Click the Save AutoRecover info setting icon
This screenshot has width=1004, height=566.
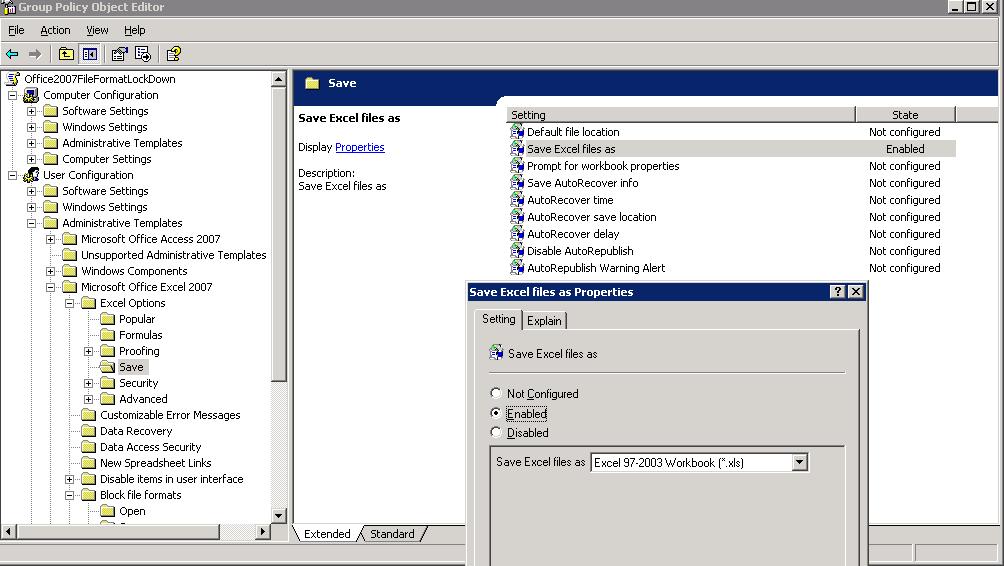(x=517, y=183)
